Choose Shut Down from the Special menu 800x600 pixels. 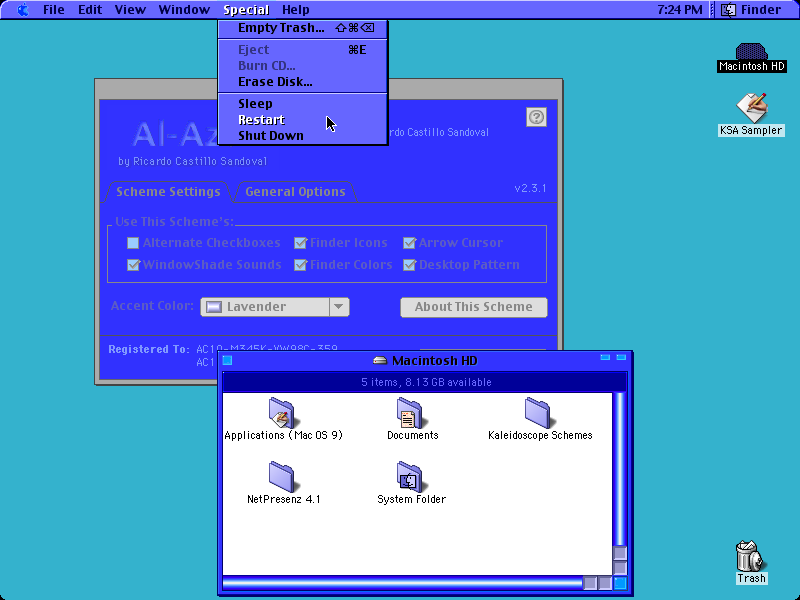[303, 136]
